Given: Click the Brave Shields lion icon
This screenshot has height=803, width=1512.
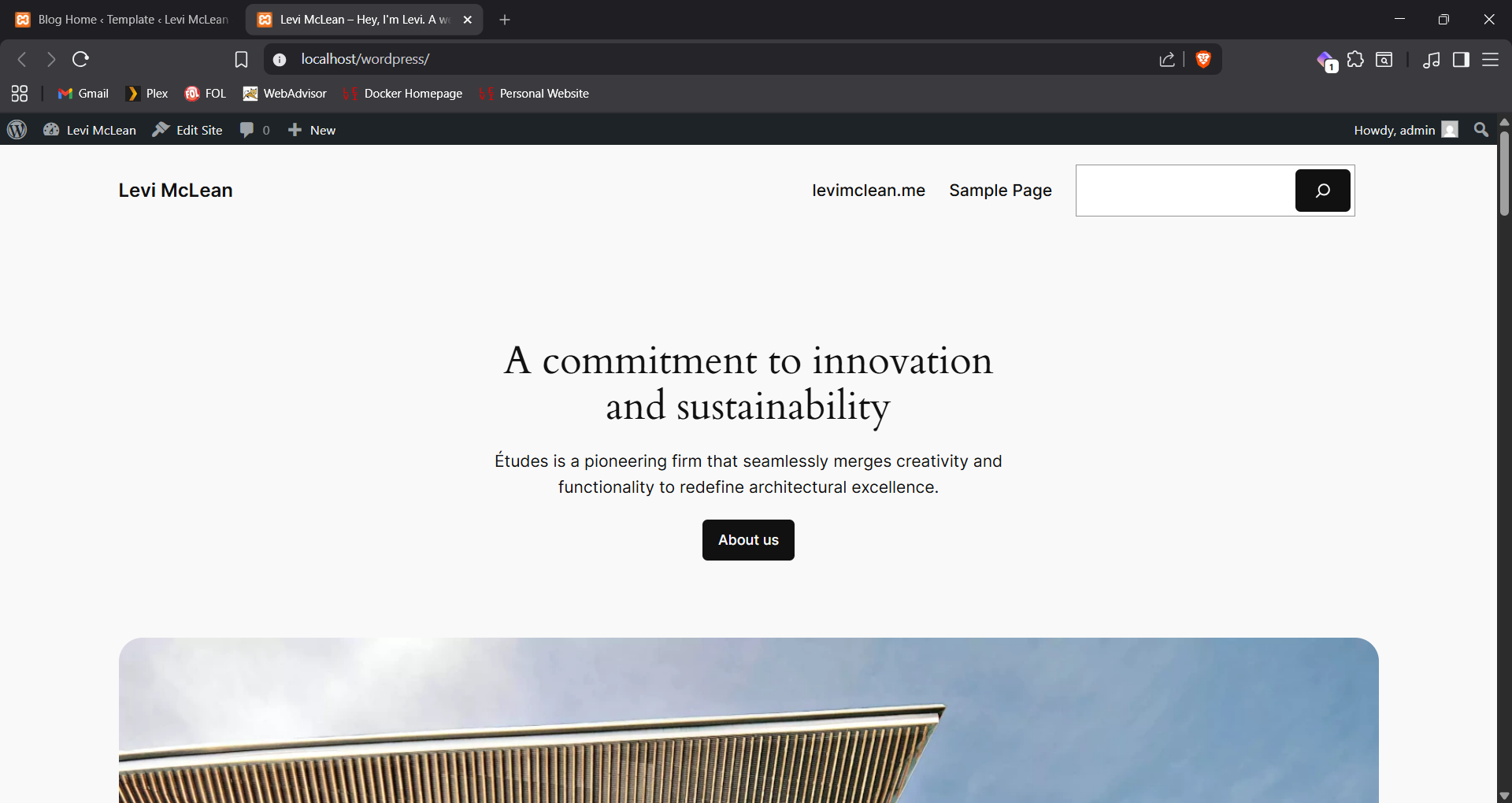Looking at the screenshot, I should click(1203, 59).
